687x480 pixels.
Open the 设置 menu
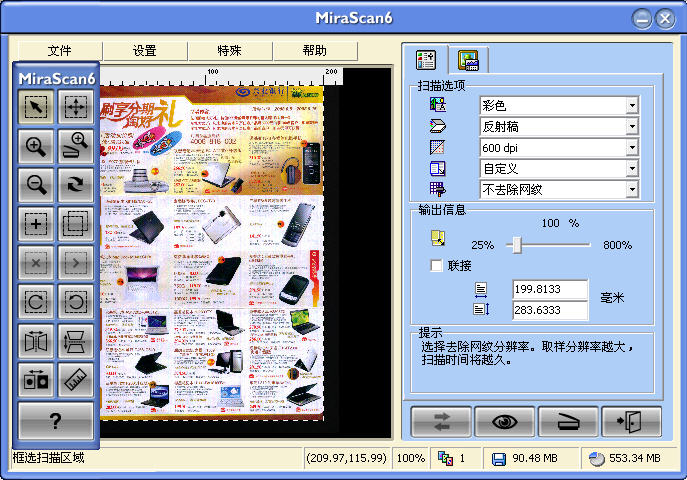pos(145,51)
